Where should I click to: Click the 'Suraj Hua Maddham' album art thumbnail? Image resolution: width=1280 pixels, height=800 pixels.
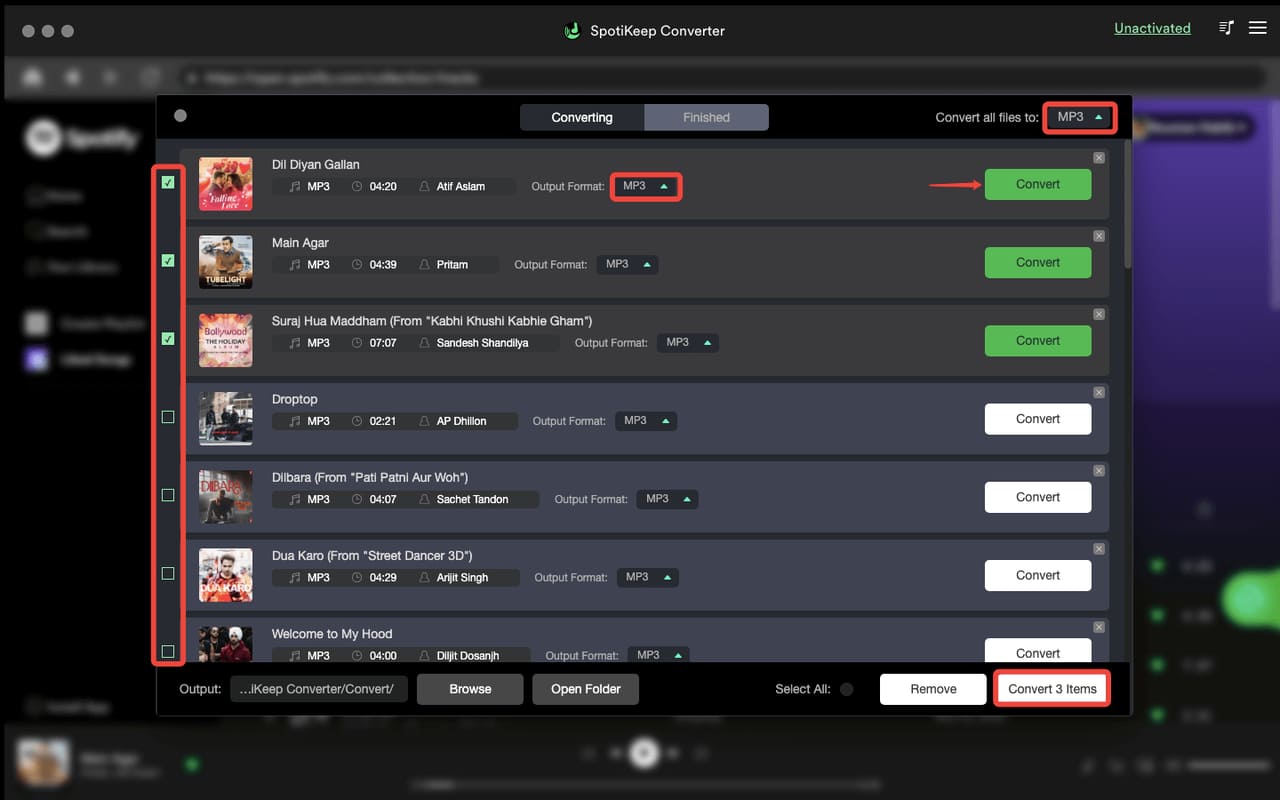click(225, 340)
